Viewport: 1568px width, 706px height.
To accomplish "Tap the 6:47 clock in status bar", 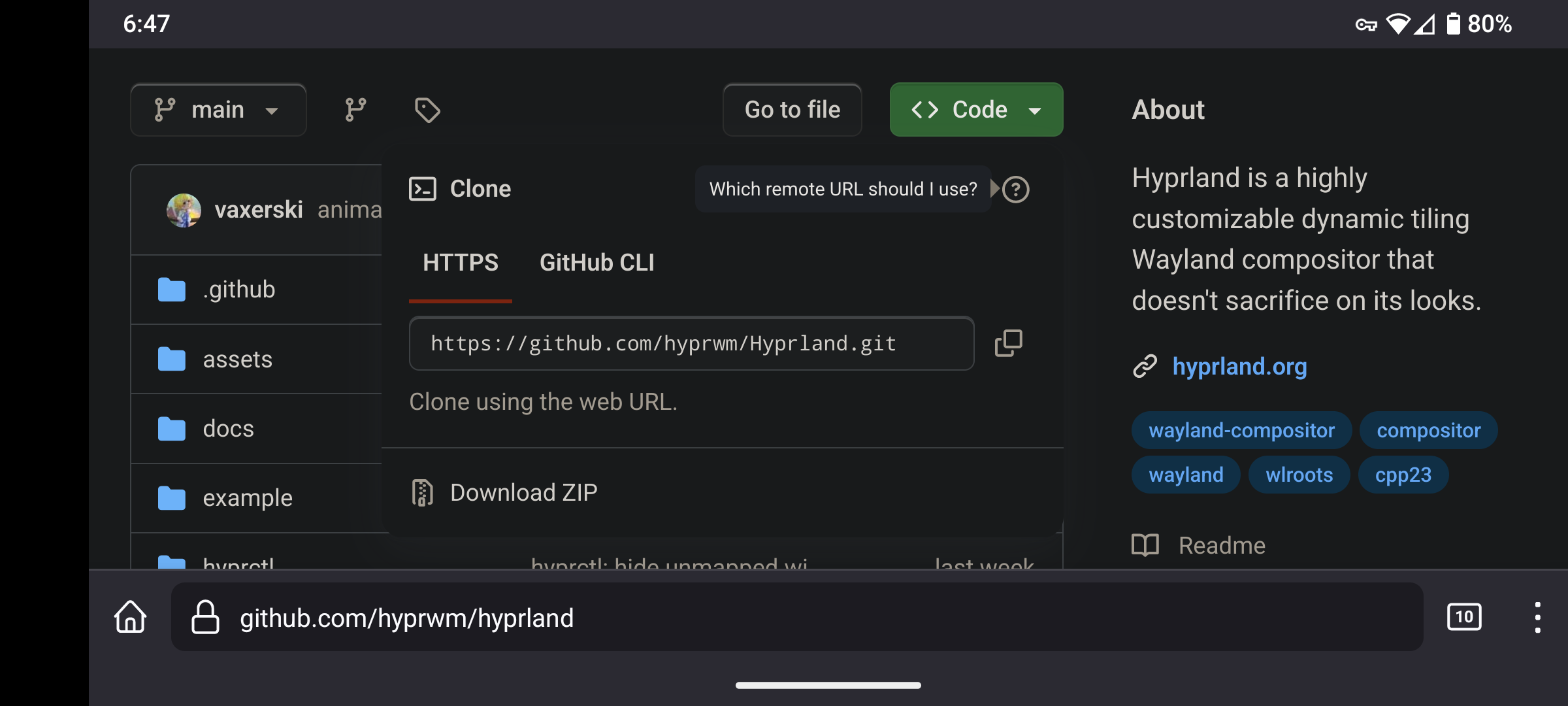I will point(146,24).
